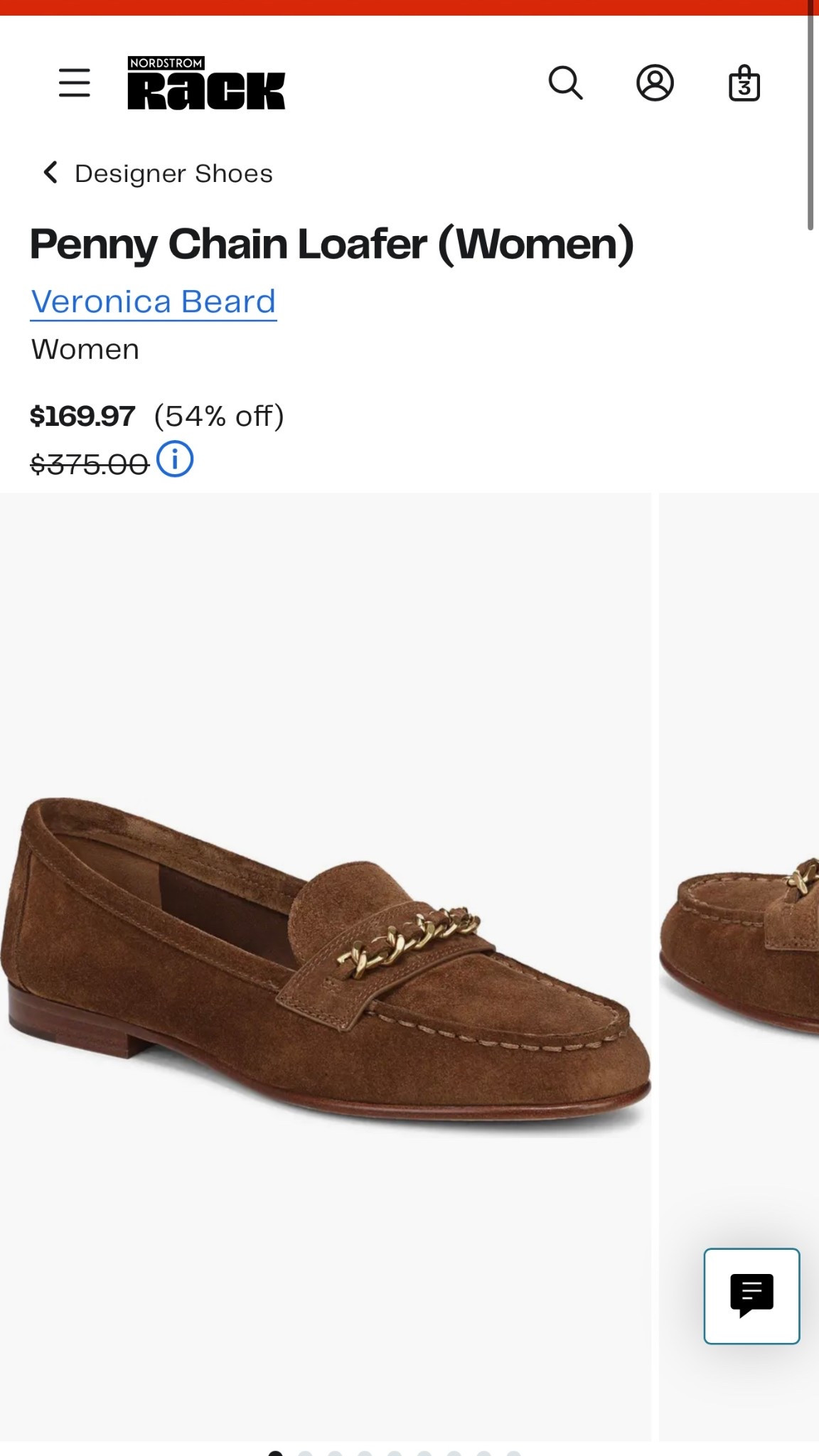The width and height of the screenshot is (819, 1456).
Task: Click the $169.97 sale price
Action: [82, 416]
